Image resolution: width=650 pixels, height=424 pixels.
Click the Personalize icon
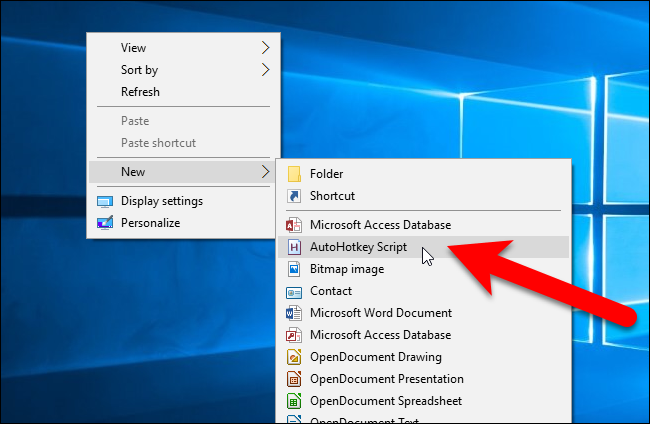(105, 223)
